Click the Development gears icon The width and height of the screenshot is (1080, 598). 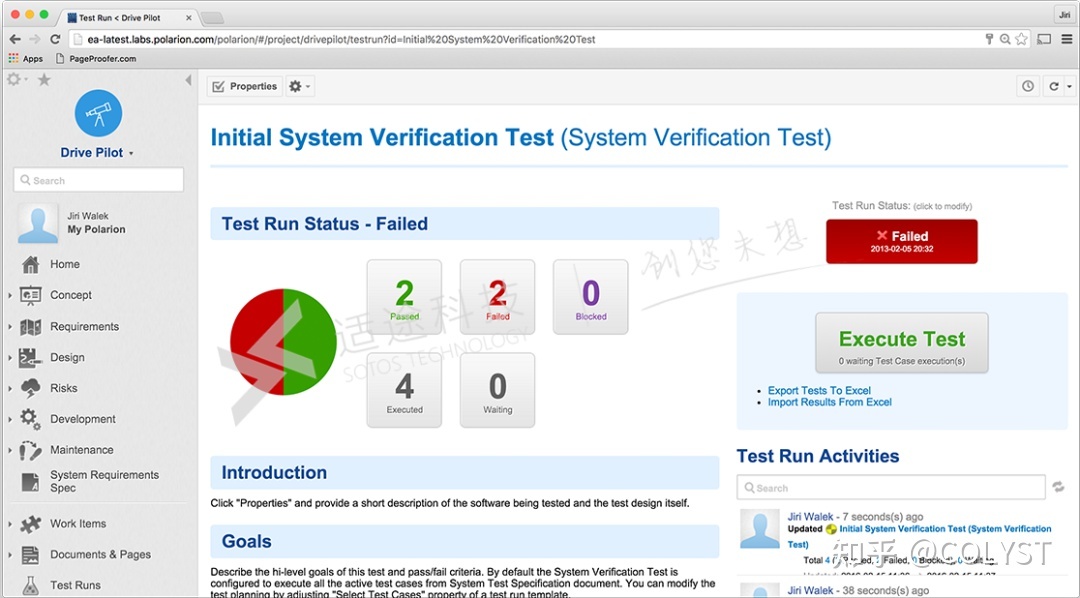(x=30, y=419)
